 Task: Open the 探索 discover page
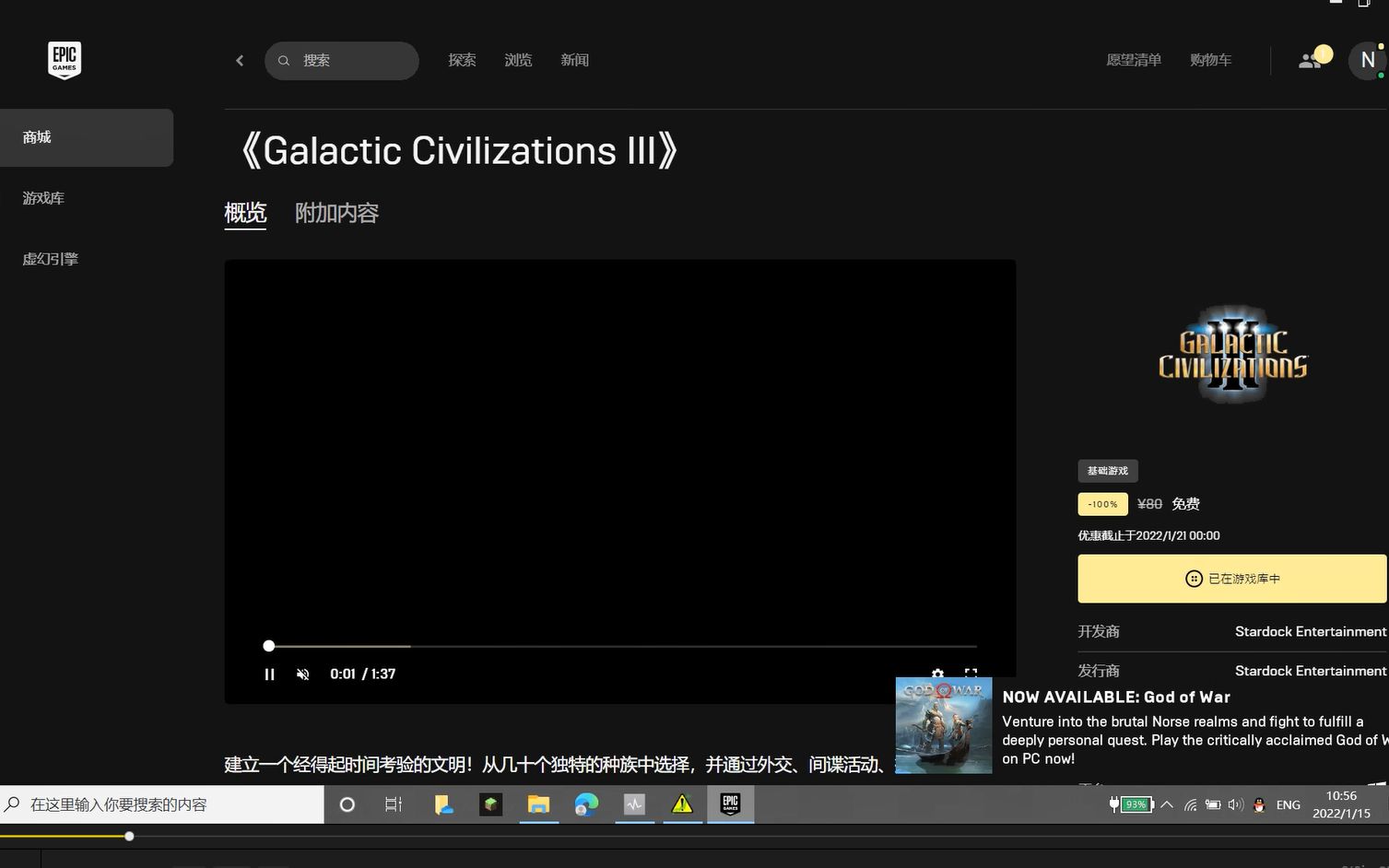pos(462,60)
